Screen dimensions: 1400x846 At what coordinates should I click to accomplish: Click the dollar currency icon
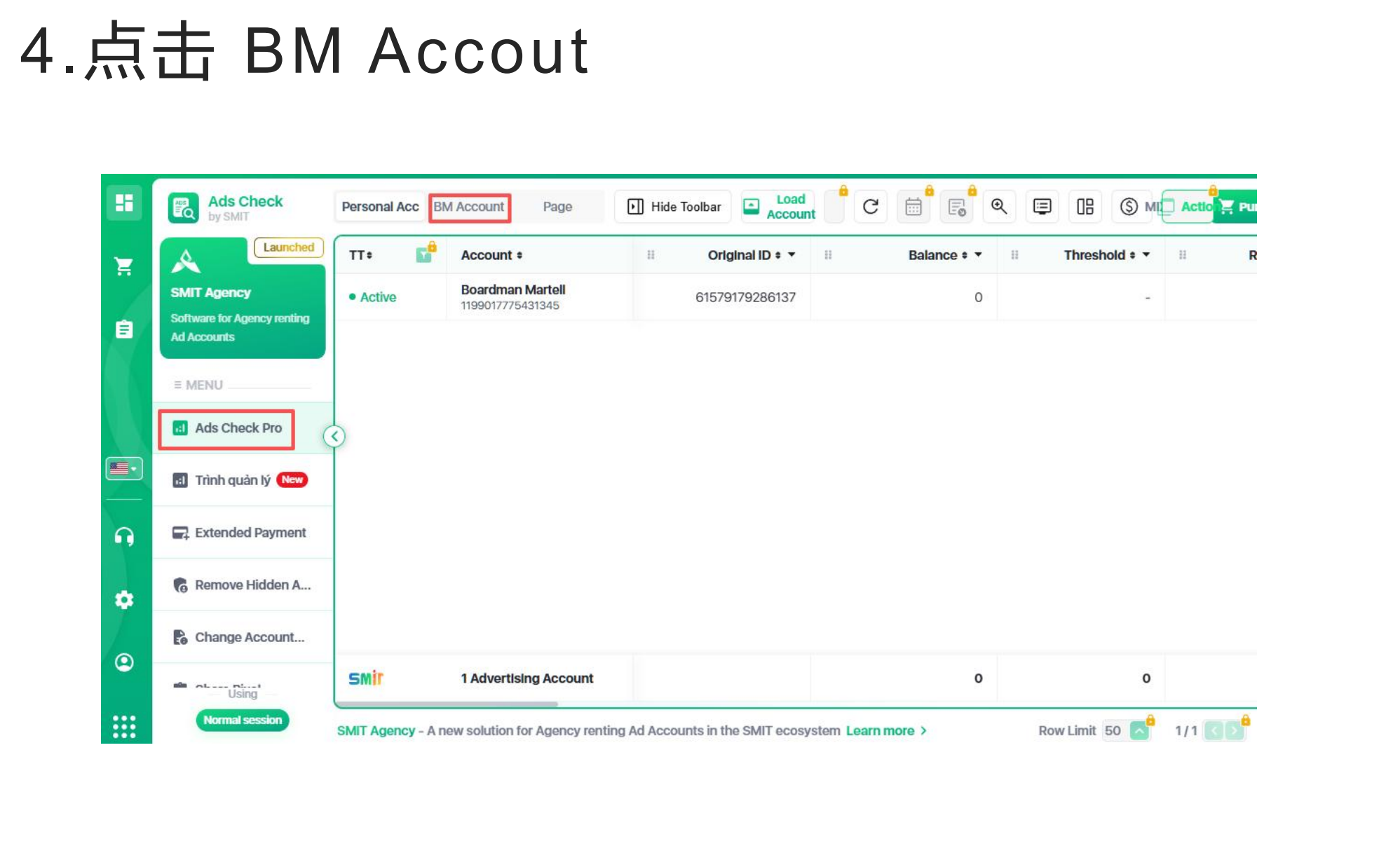click(x=1128, y=207)
